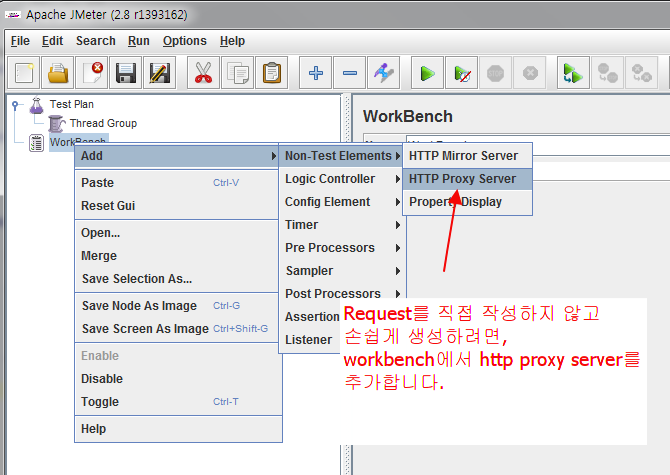The height and width of the screenshot is (475, 670).
Task: Select Open... in the context menu
Action: click(176, 233)
